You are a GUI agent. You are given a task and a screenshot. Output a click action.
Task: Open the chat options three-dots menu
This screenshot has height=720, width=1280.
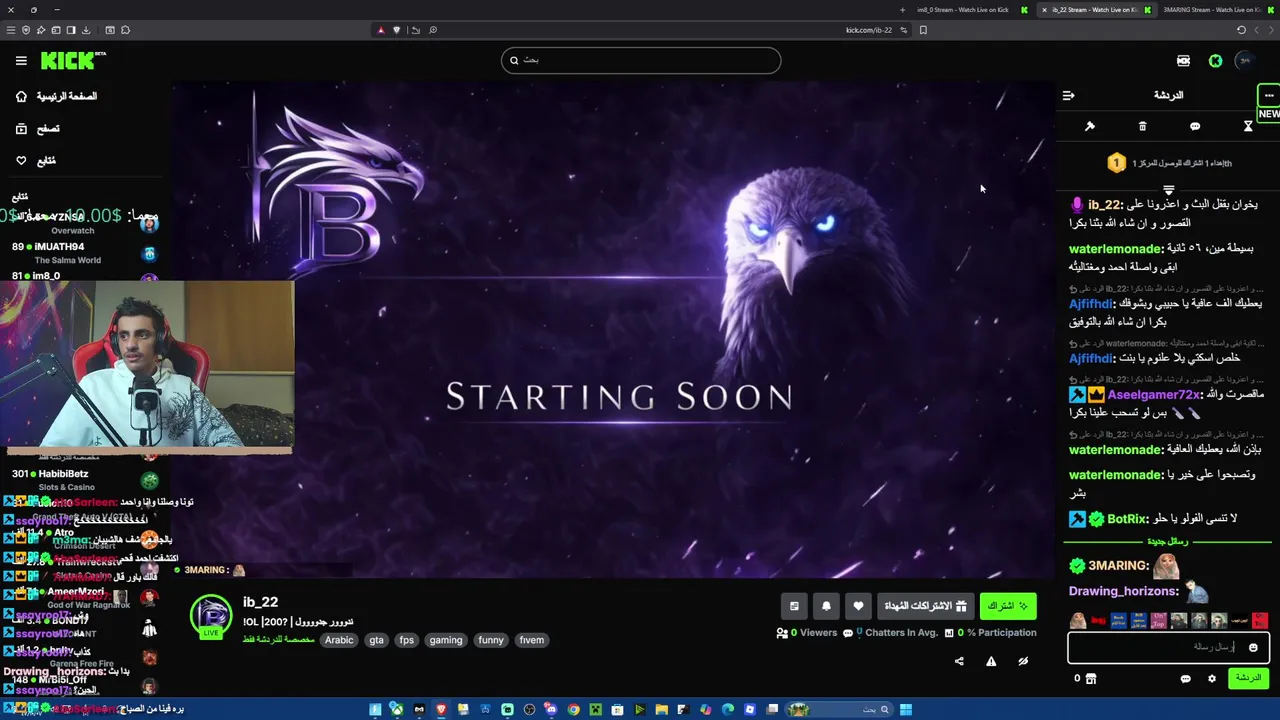[1269, 95]
